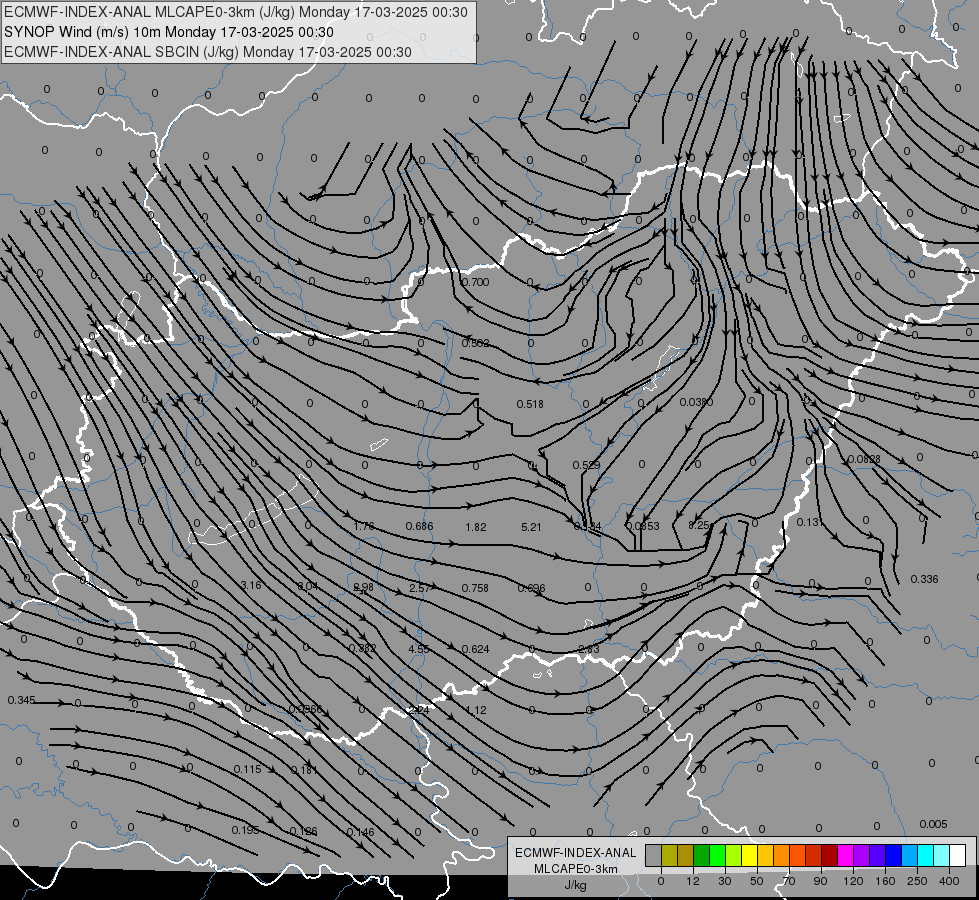Click the map value 4.55
The image size is (979, 900).
419,650
